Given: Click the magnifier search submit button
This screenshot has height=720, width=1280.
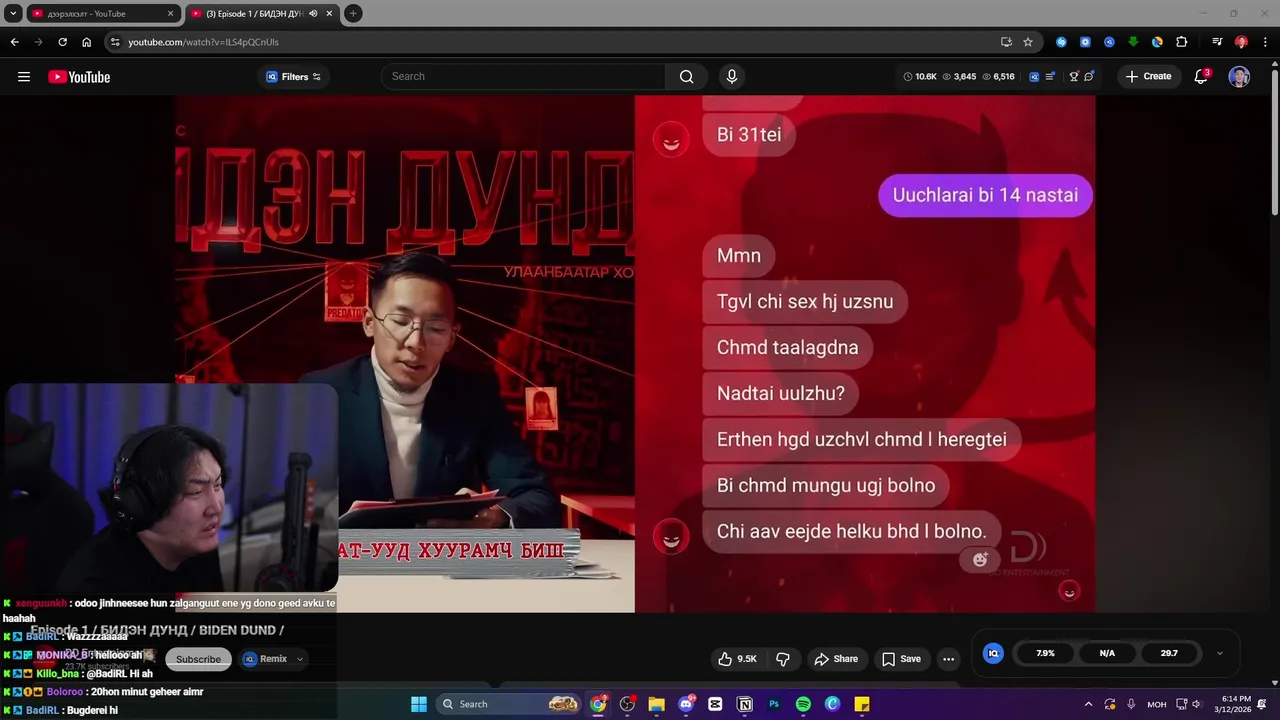Looking at the screenshot, I should [686, 76].
